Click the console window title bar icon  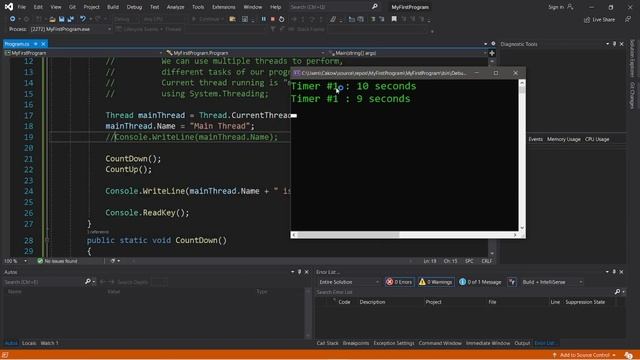coord(297,73)
